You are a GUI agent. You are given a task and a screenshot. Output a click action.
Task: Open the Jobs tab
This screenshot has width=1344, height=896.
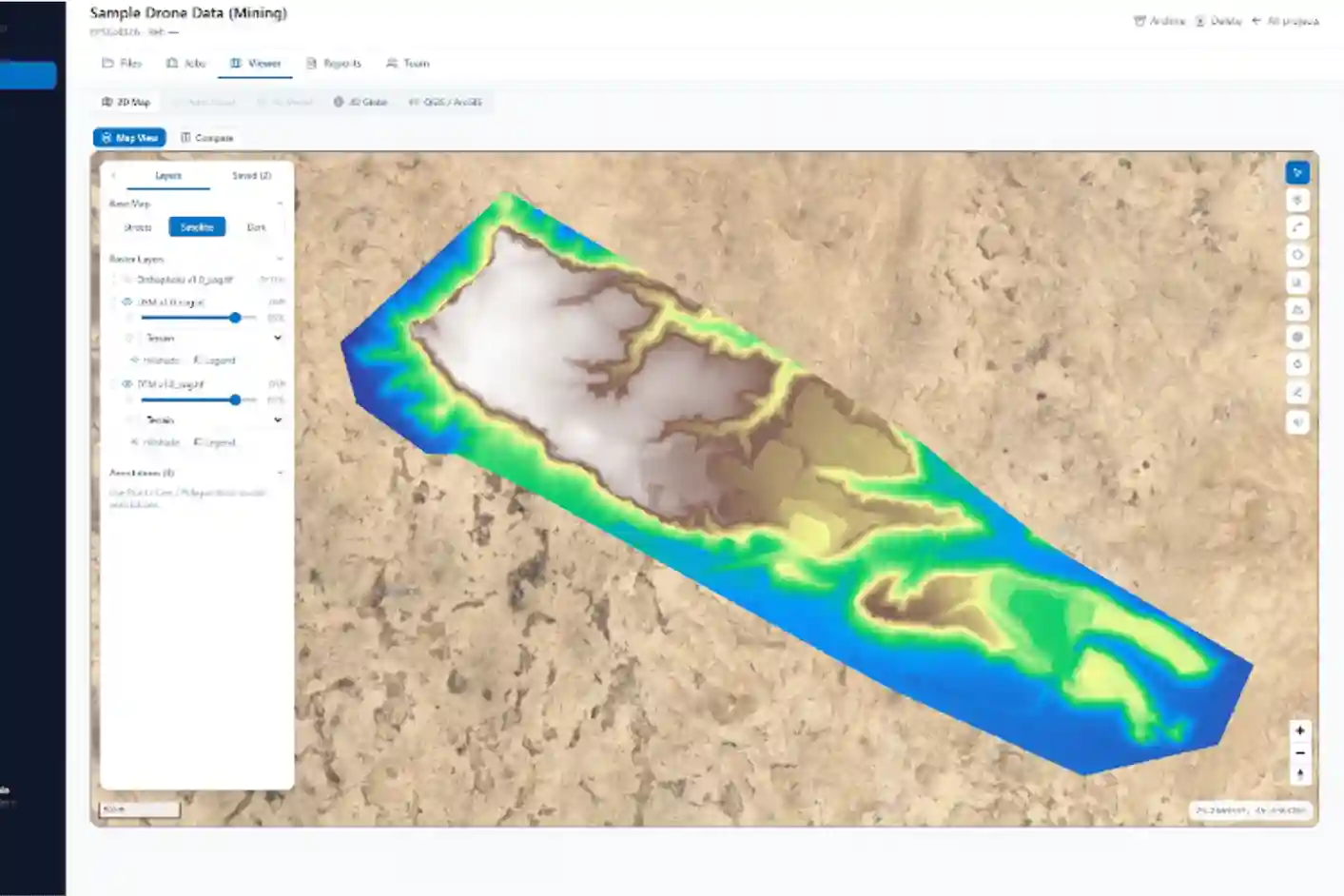click(185, 64)
